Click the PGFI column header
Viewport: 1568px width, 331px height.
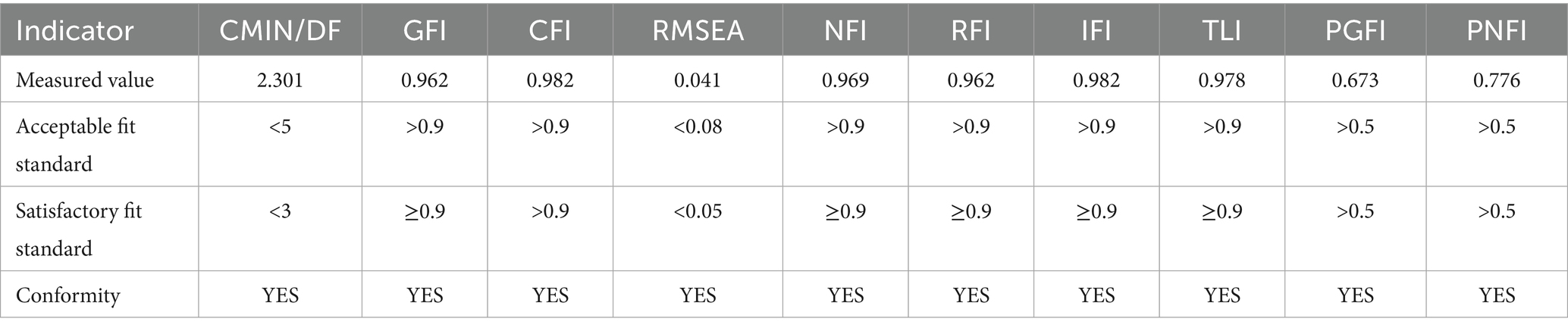coord(1355,31)
